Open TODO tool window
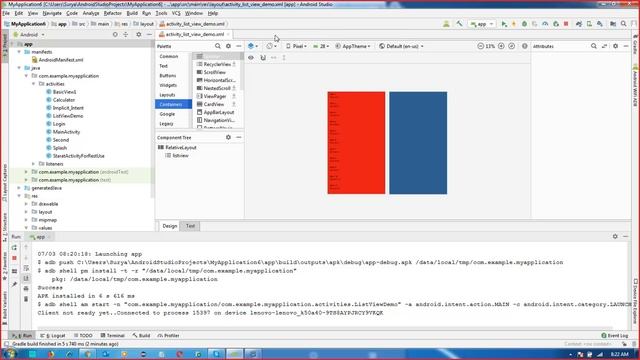Image resolution: width=640 pixels, height=360 pixels. tap(83, 336)
